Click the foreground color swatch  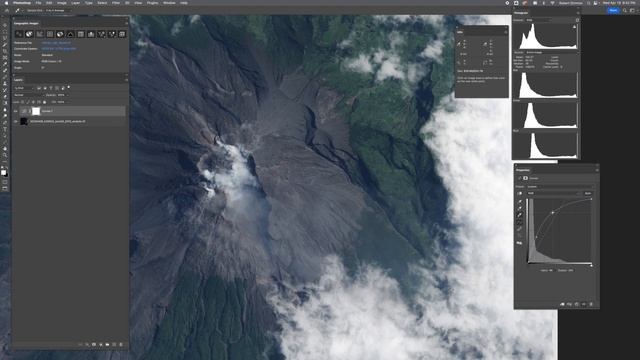[3, 172]
